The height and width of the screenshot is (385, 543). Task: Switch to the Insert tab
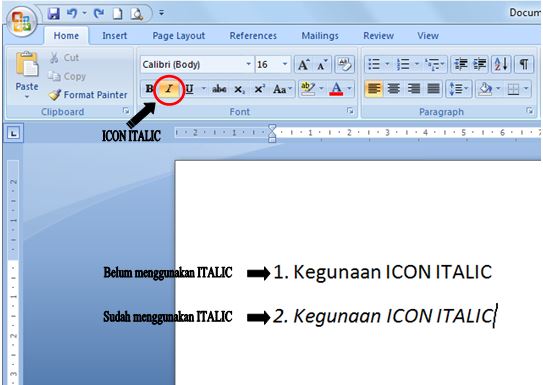click(x=115, y=36)
